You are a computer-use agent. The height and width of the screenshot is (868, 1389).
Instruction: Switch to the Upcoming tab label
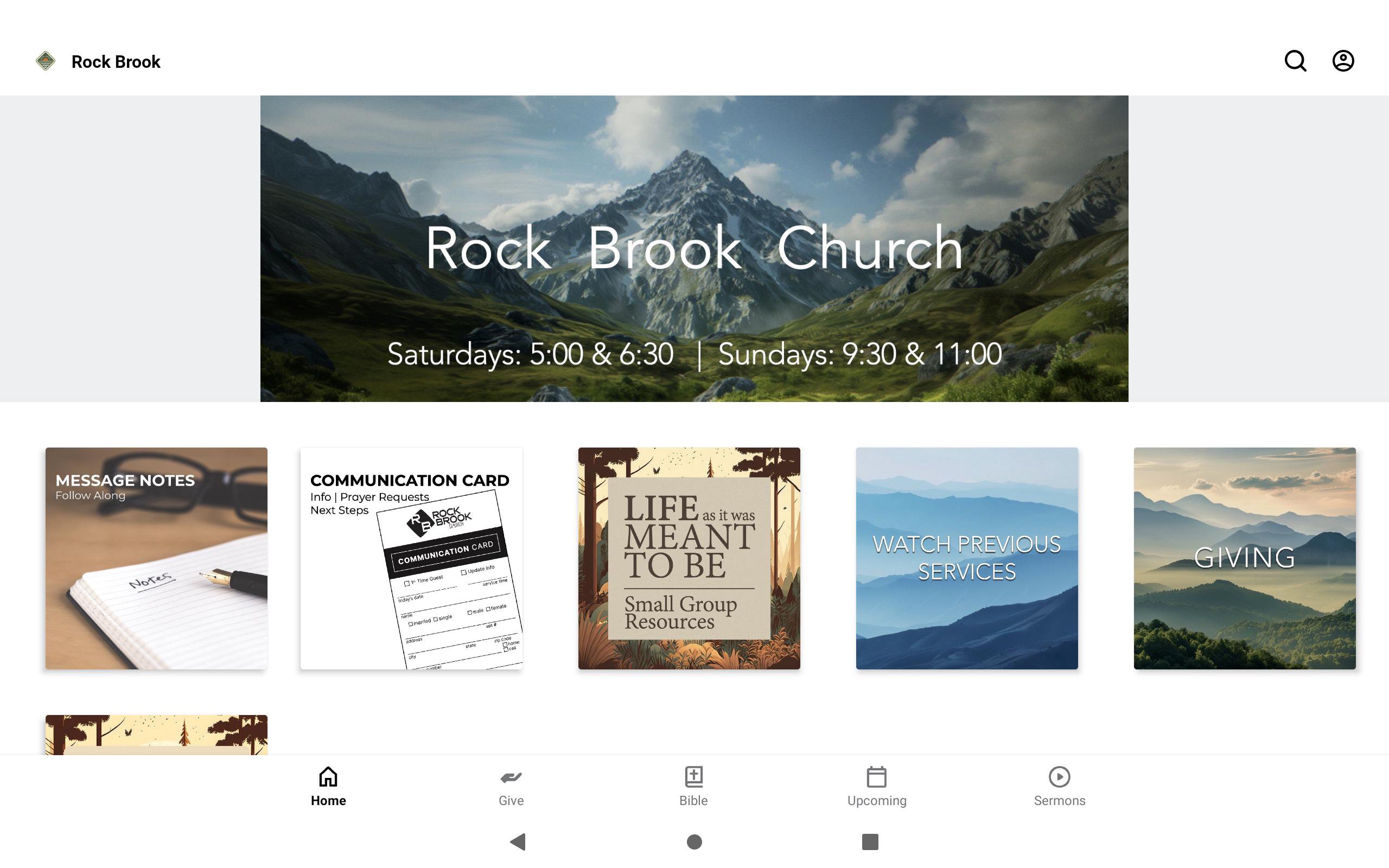(877, 801)
